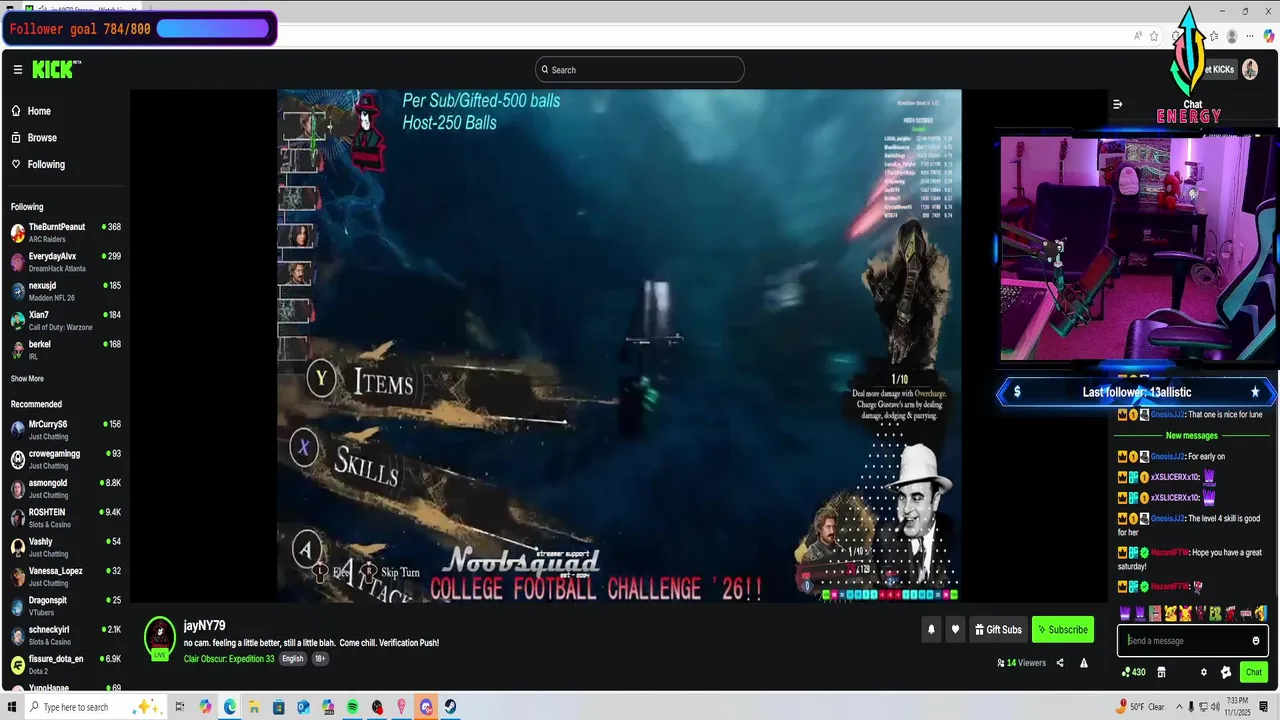The height and width of the screenshot is (720, 1280).
Task: Click the 430 channel points balance
Action: click(1134, 672)
